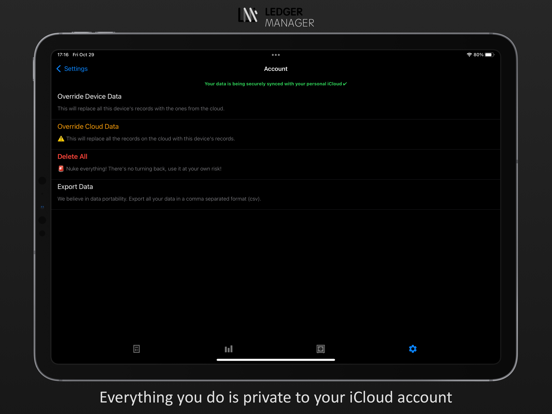Tap the red Delete All option
Image resolution: width=552 pixels, height=414 pixels.
point(276,163)
